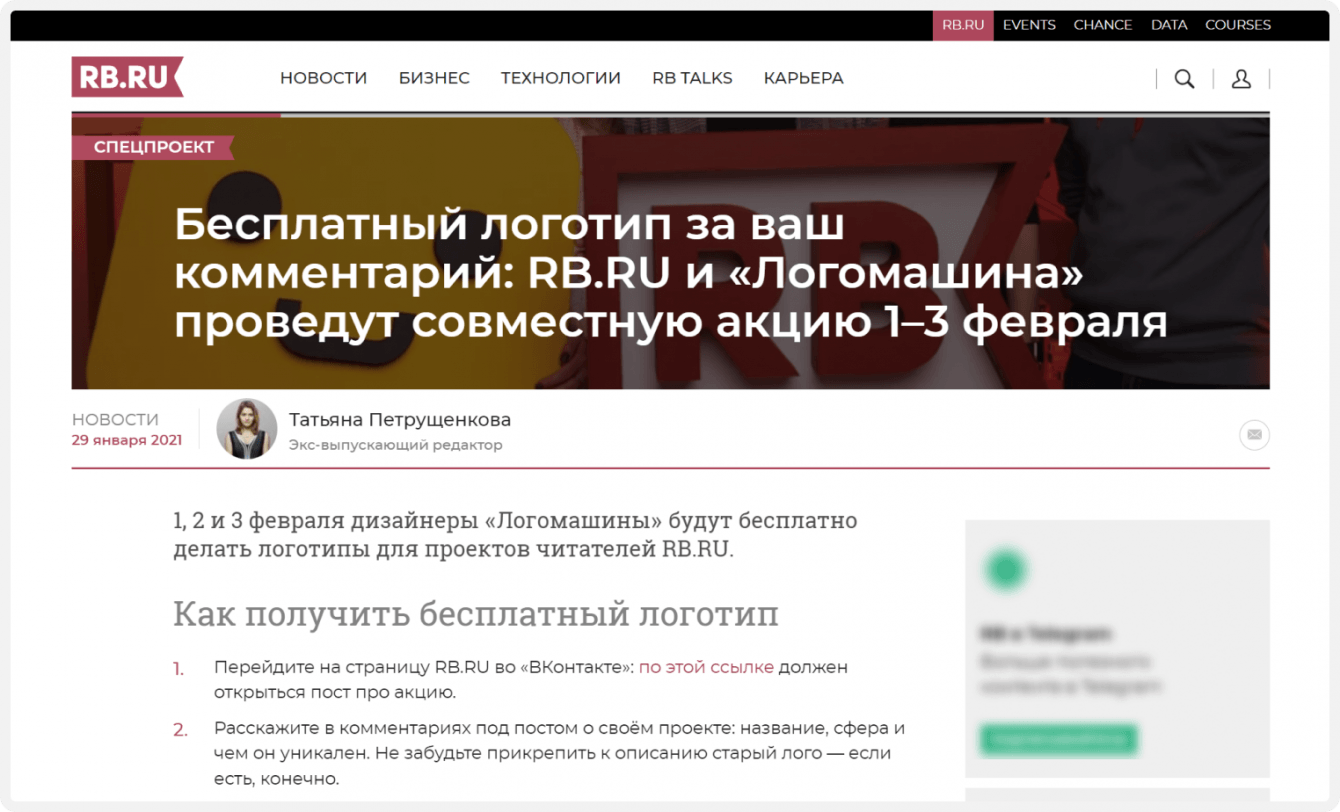1340x812 pixels.
Task: Open the green Telegram icon in sidebar
Action: 1006,570
